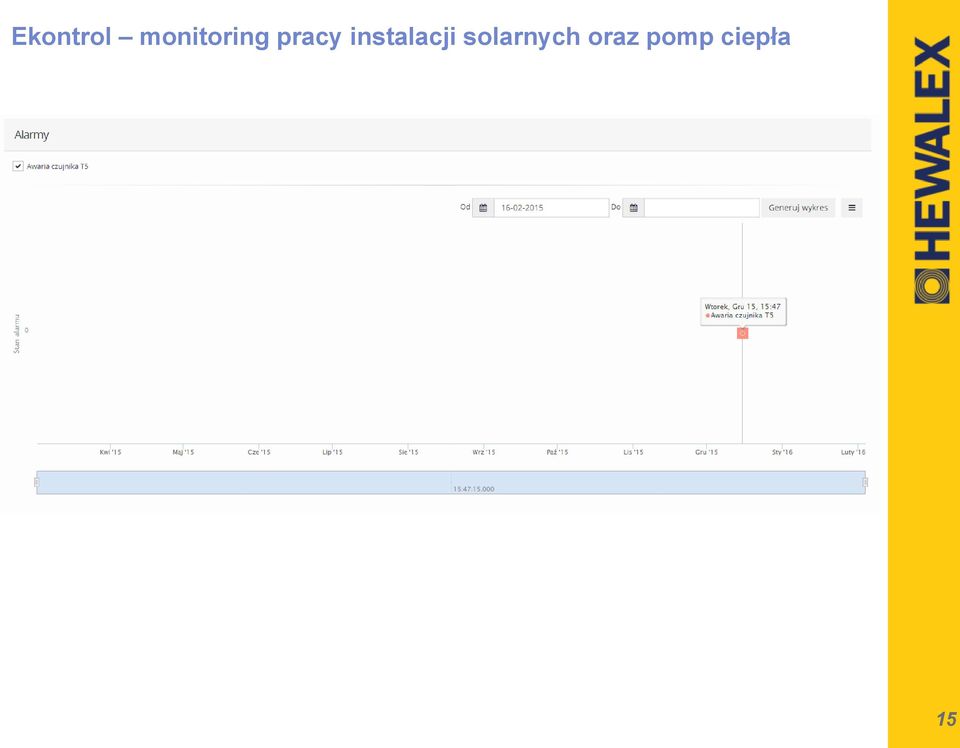Image resolution: width=960 pixels, height=748 pixels.
Task: Click the Maj '15 axis label
Action: tap(183, 452)
